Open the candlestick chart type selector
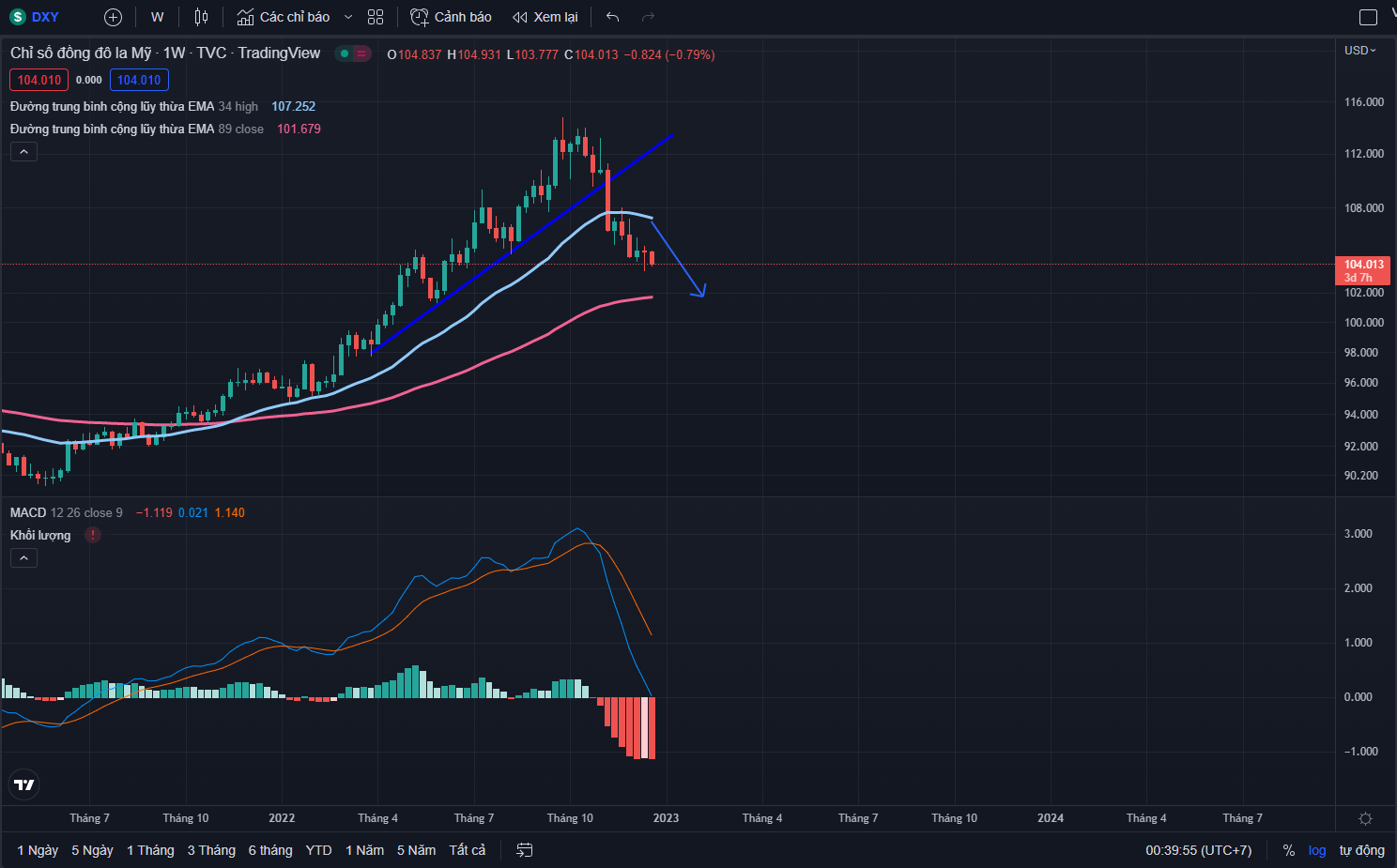Viewport: 1397px width, 868px height. (x=201, y=17)
